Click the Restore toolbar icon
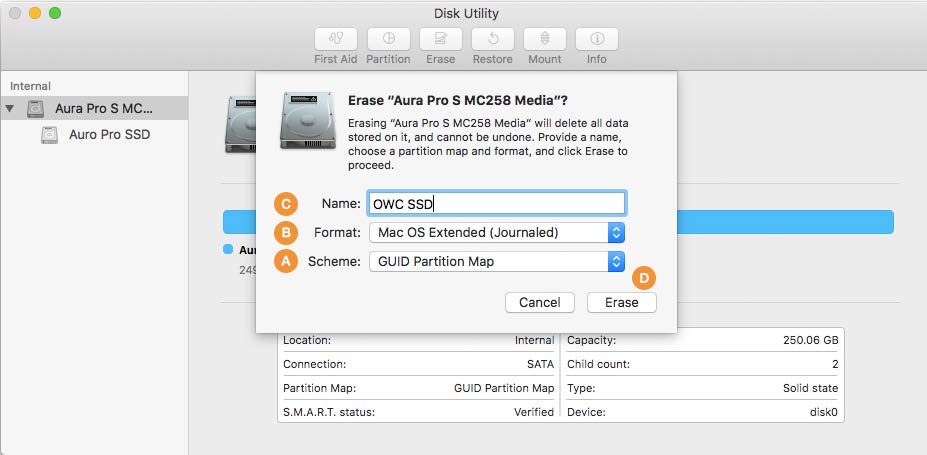 [492, 39]
